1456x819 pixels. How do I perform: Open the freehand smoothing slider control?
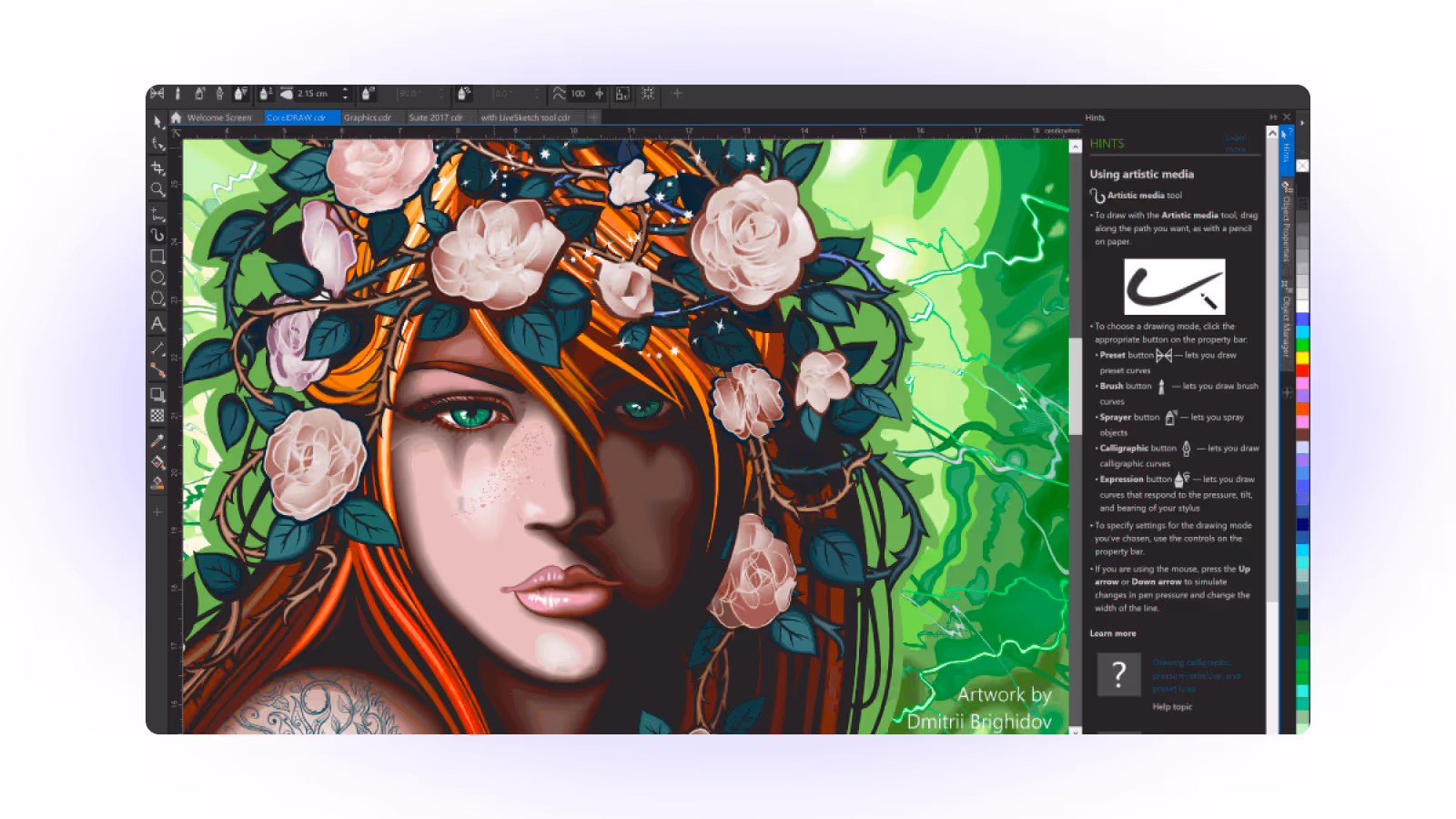pyautogui.click(x=600, y=94)
